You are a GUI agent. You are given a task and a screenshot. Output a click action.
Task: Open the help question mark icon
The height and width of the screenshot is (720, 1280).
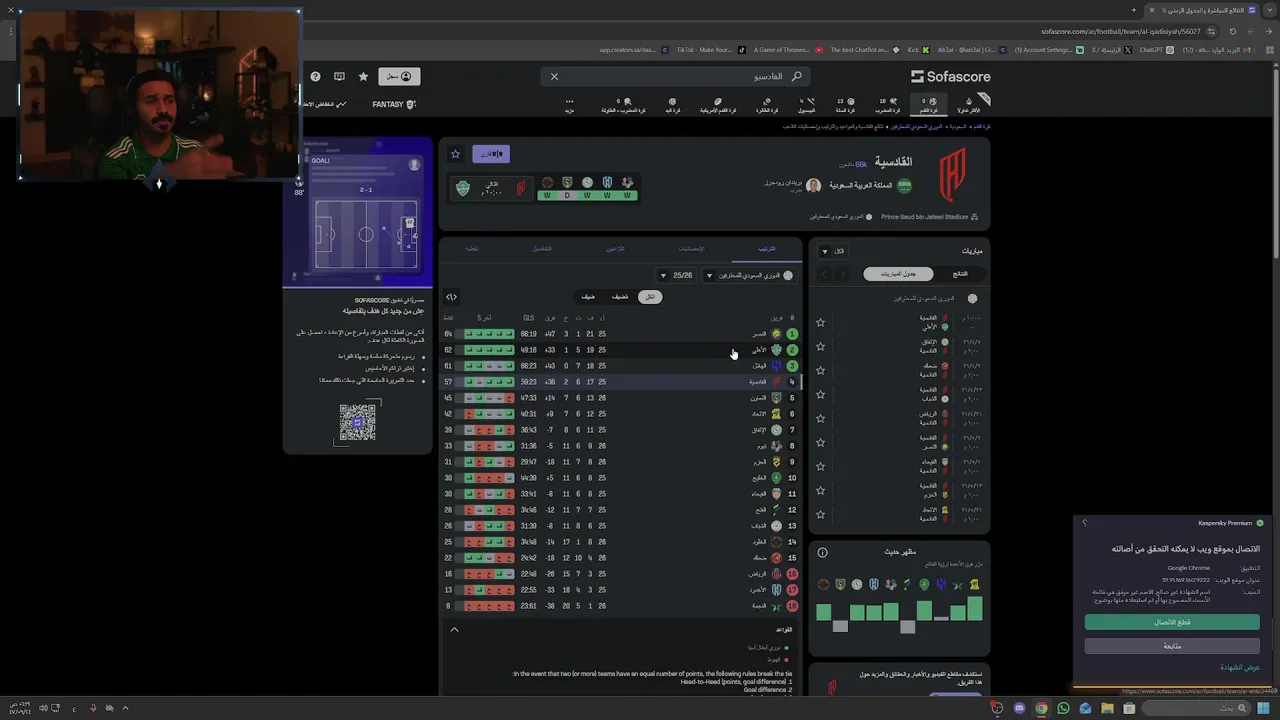pyautogui.click(x=315, y=76)
